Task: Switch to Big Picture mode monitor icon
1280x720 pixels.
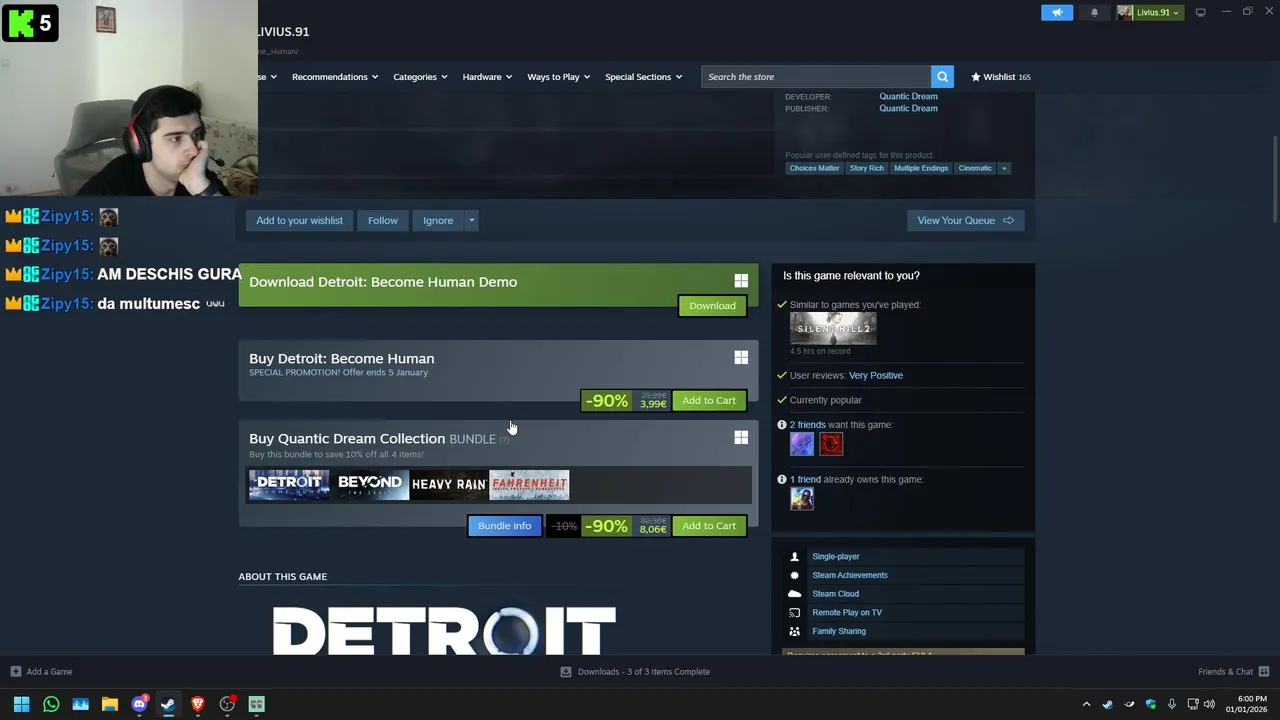Action: (x=1200, y=12)
